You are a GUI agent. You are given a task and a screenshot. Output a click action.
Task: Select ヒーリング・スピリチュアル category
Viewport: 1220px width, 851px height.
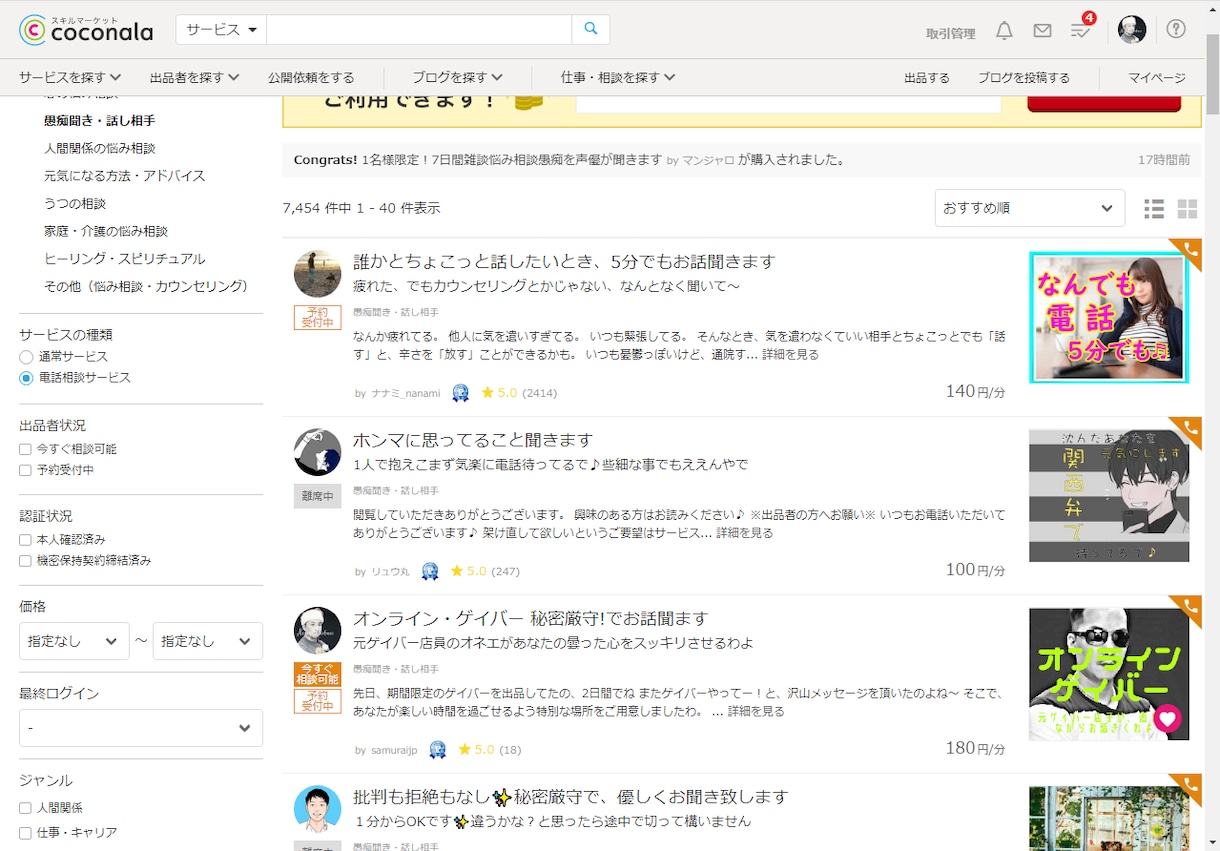pos(125,258)
